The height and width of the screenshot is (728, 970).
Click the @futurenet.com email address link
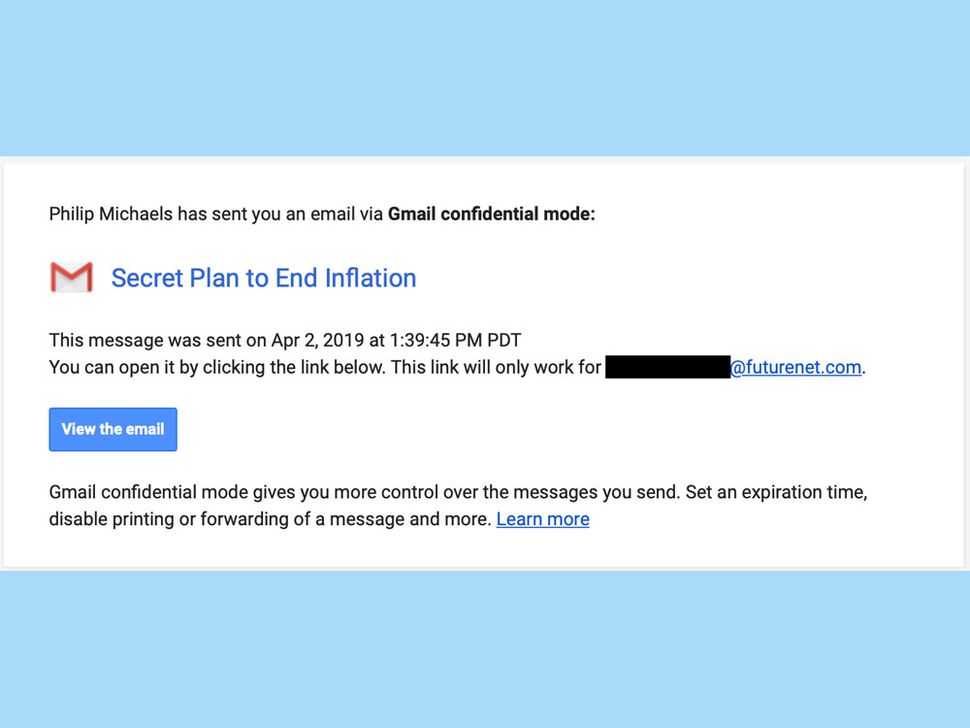click(x=795, y=367)
